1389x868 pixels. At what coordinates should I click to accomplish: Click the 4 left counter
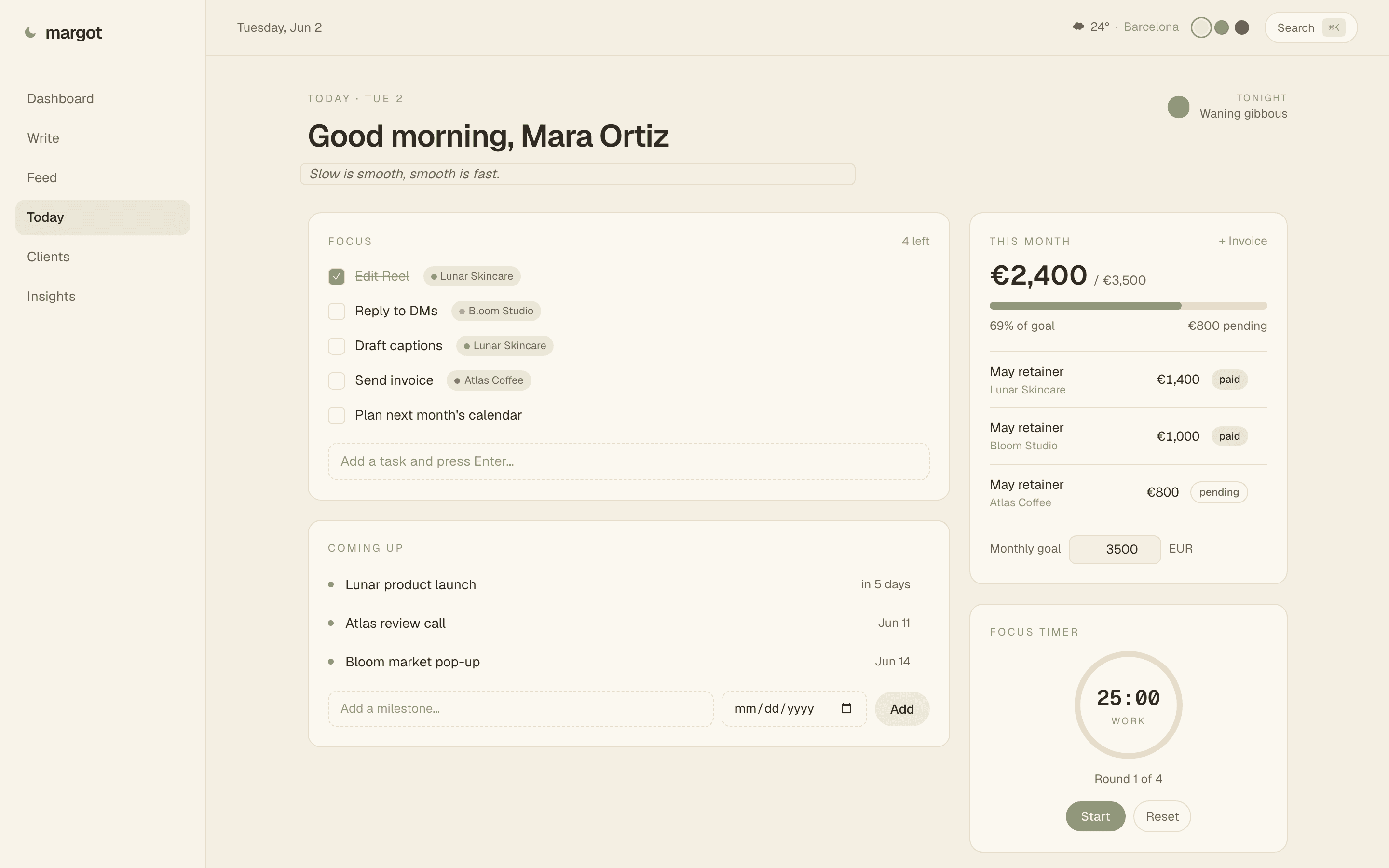(x=915, y=241)
